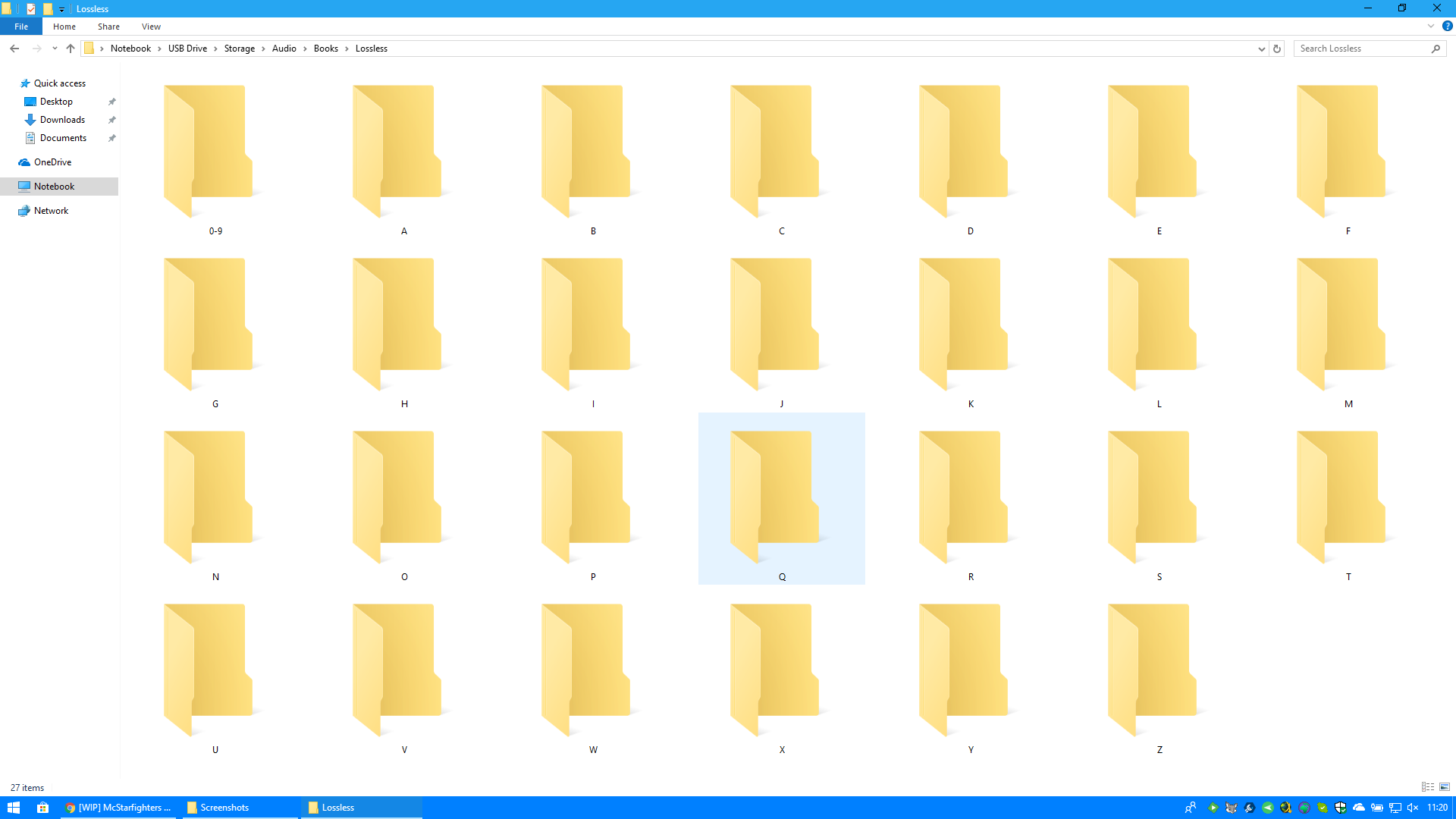Viewport: 1456px width, 819px height.
Task: Navigate to Notebook in the breadcrumb
Action: tap(130, 49)
